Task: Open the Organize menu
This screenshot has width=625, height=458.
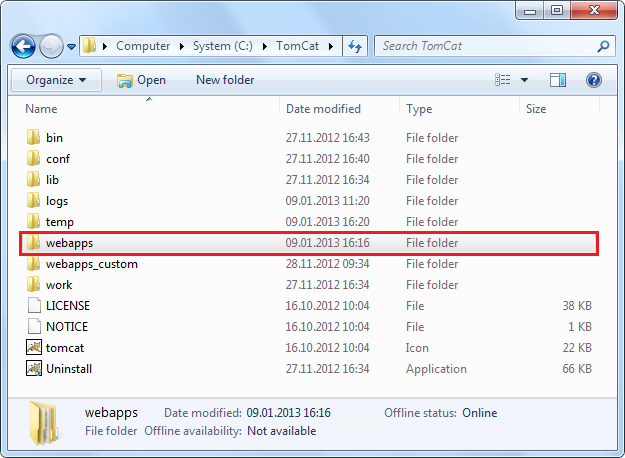Action: tap(56, 80)
